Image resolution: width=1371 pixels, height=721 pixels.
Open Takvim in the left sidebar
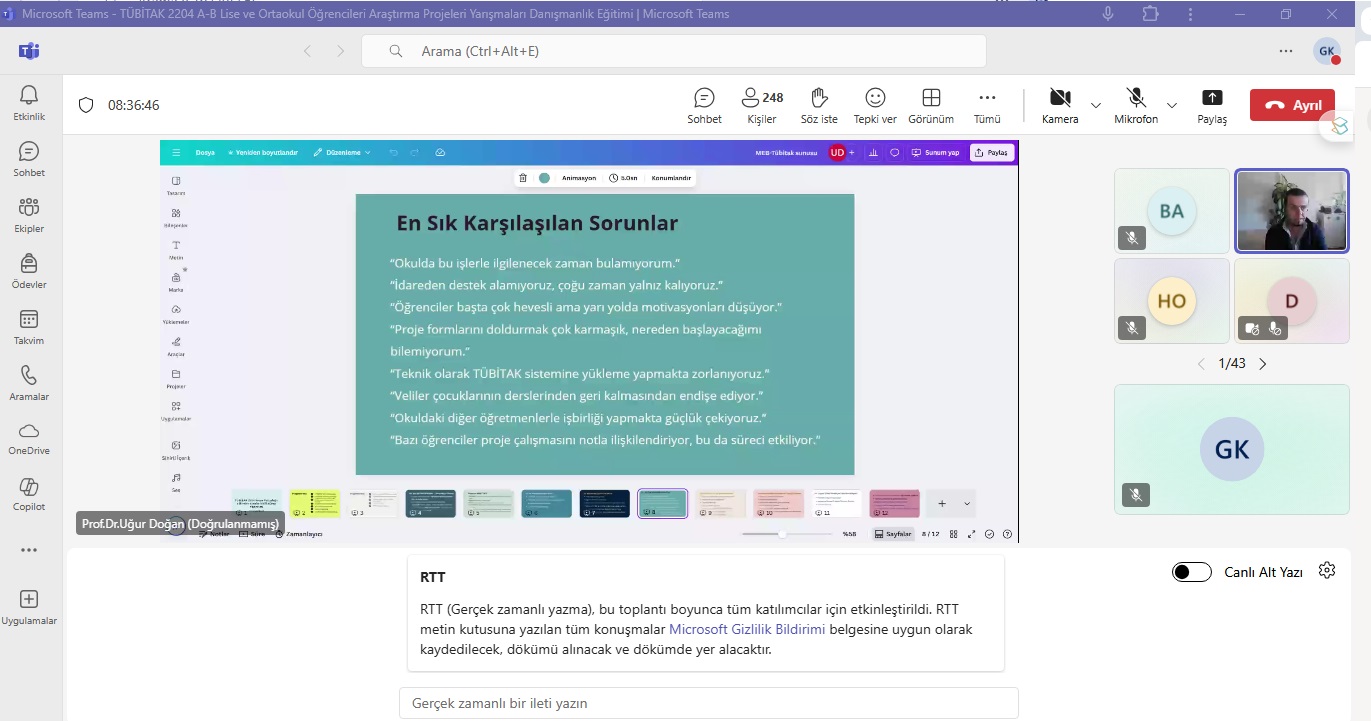click(29, 327)
